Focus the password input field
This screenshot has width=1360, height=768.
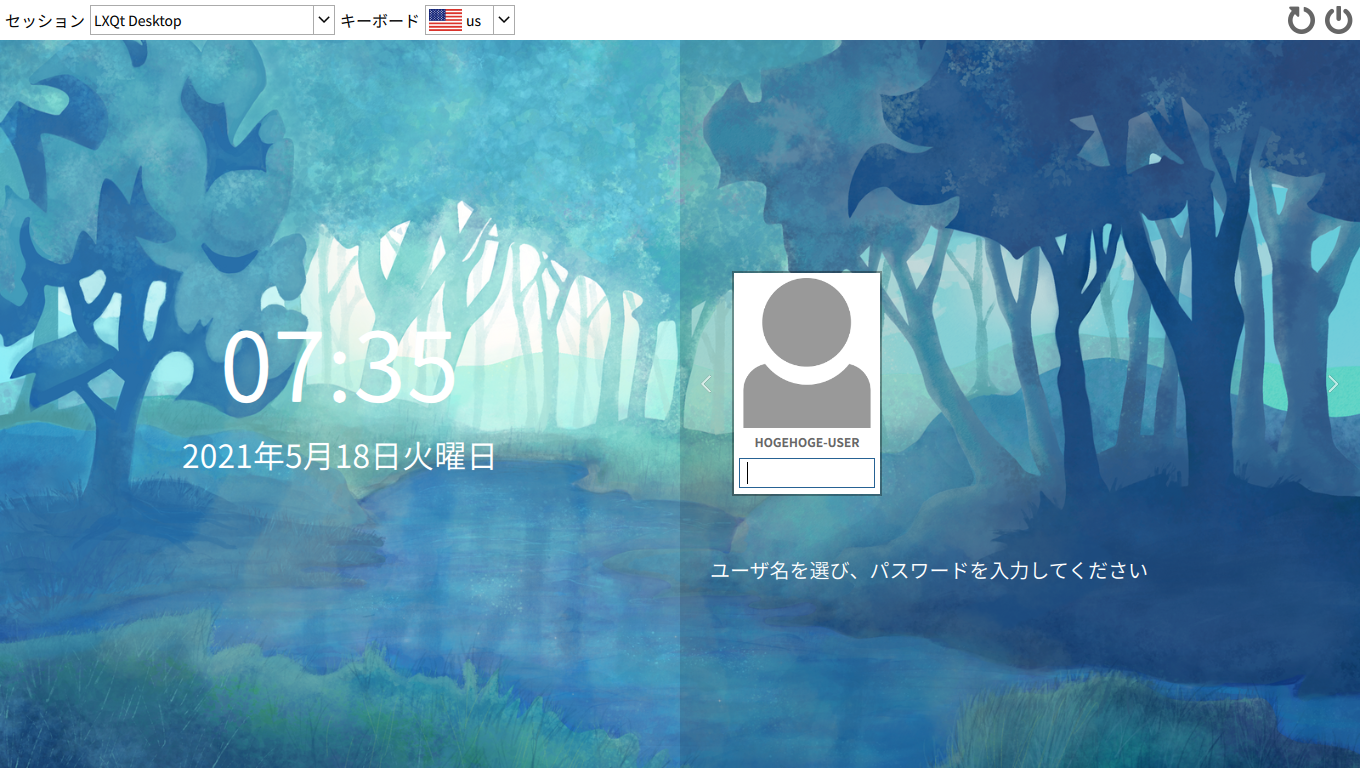tap(807, 473)
